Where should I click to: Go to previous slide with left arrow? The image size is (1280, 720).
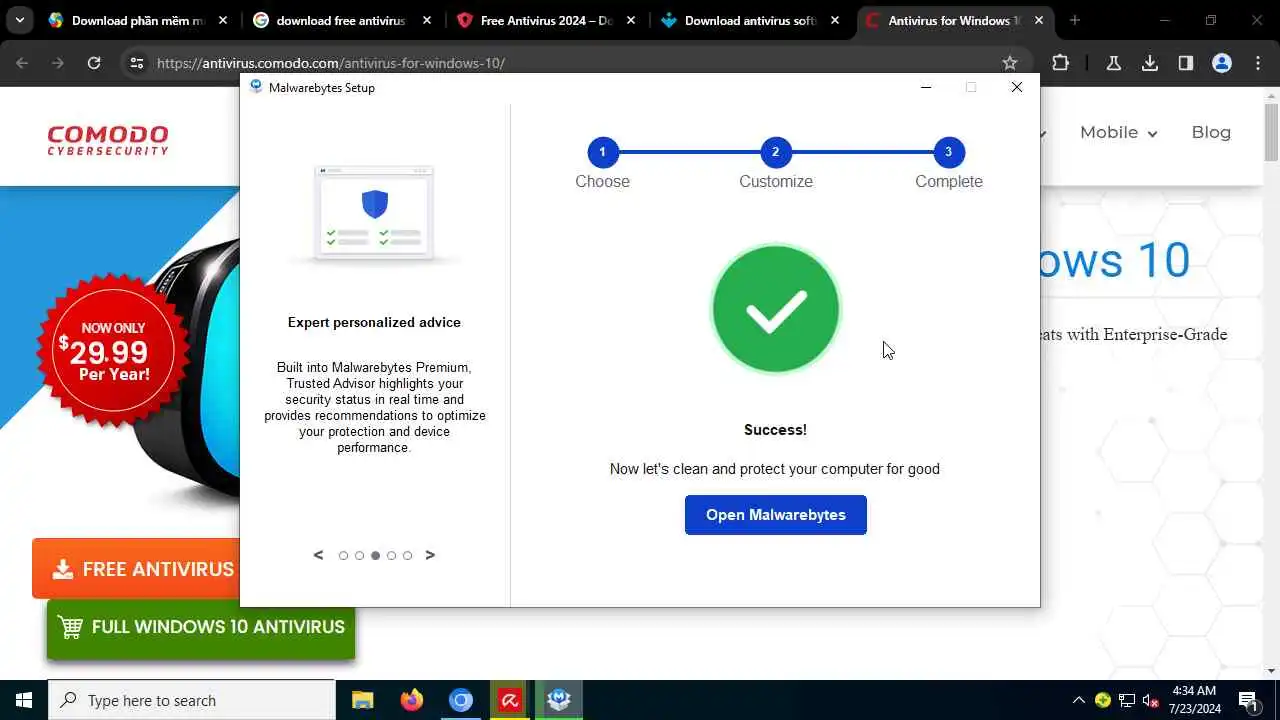tap(319, 555)
